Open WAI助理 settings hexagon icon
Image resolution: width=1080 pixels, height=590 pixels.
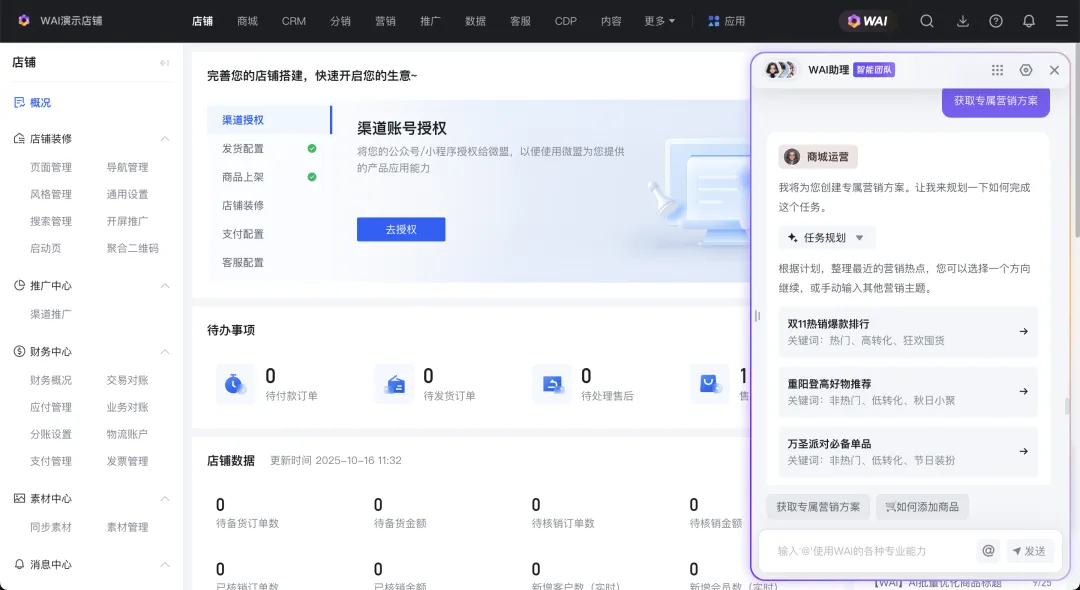[x=1026, y=70]
